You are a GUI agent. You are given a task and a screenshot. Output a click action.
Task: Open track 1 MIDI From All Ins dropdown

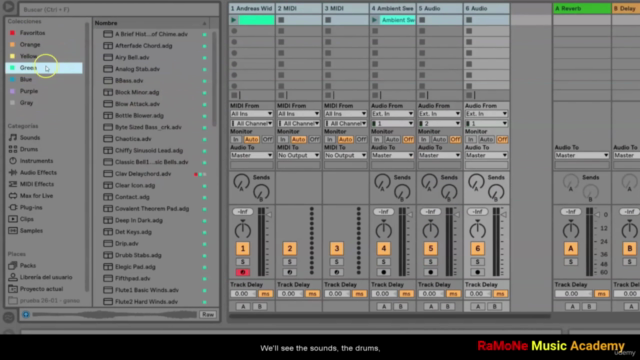tap(251, 114)
